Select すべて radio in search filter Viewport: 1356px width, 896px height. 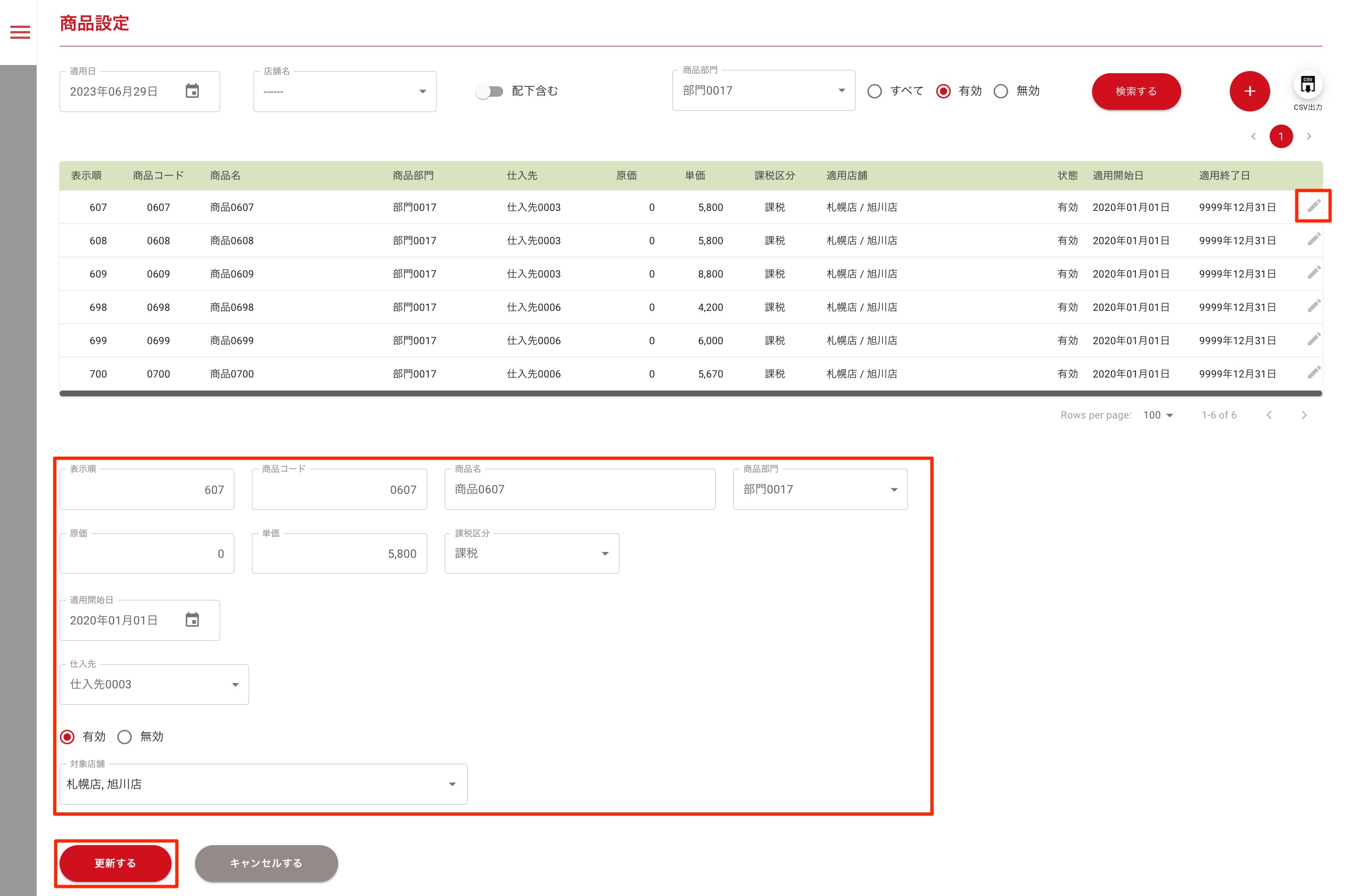874,91
